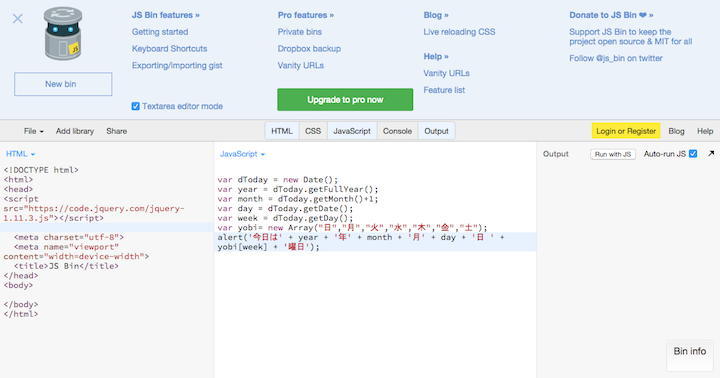Screen dimensions: 720x378
Task: Open the Add library menu
Action: (x=75, y=131)
